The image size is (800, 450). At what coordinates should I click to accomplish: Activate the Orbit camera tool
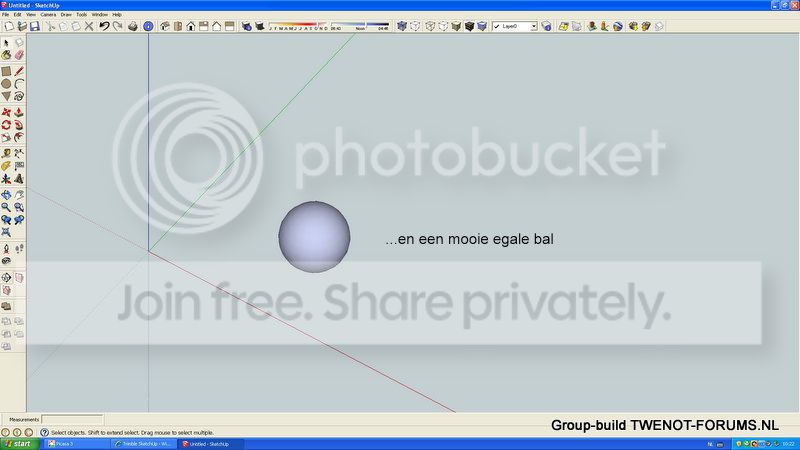[x=6, y=195]
